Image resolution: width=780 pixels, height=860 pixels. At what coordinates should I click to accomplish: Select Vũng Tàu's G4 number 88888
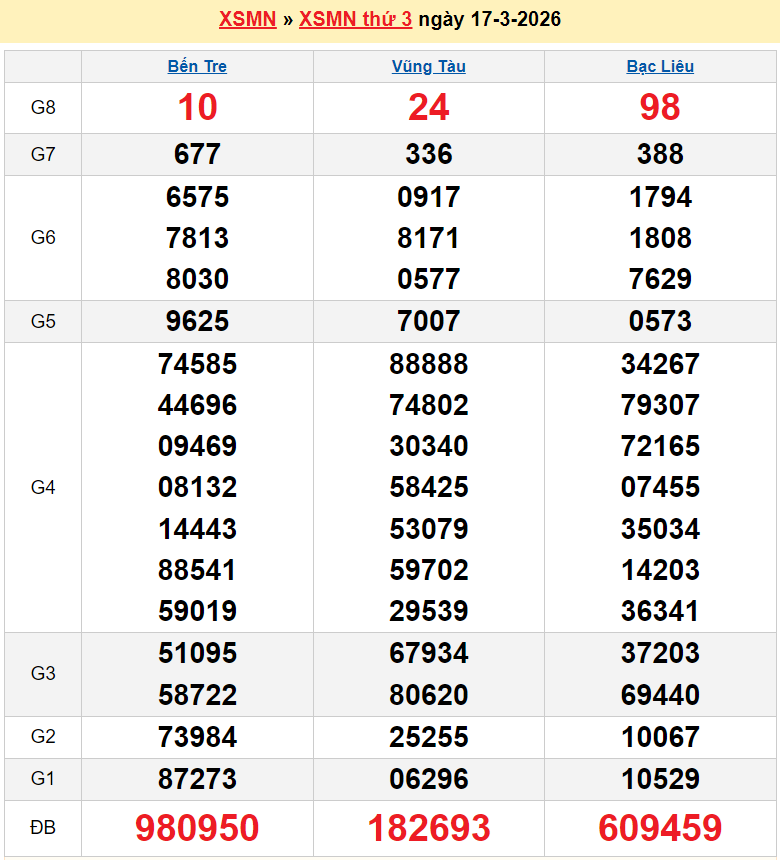coord(428,364)
